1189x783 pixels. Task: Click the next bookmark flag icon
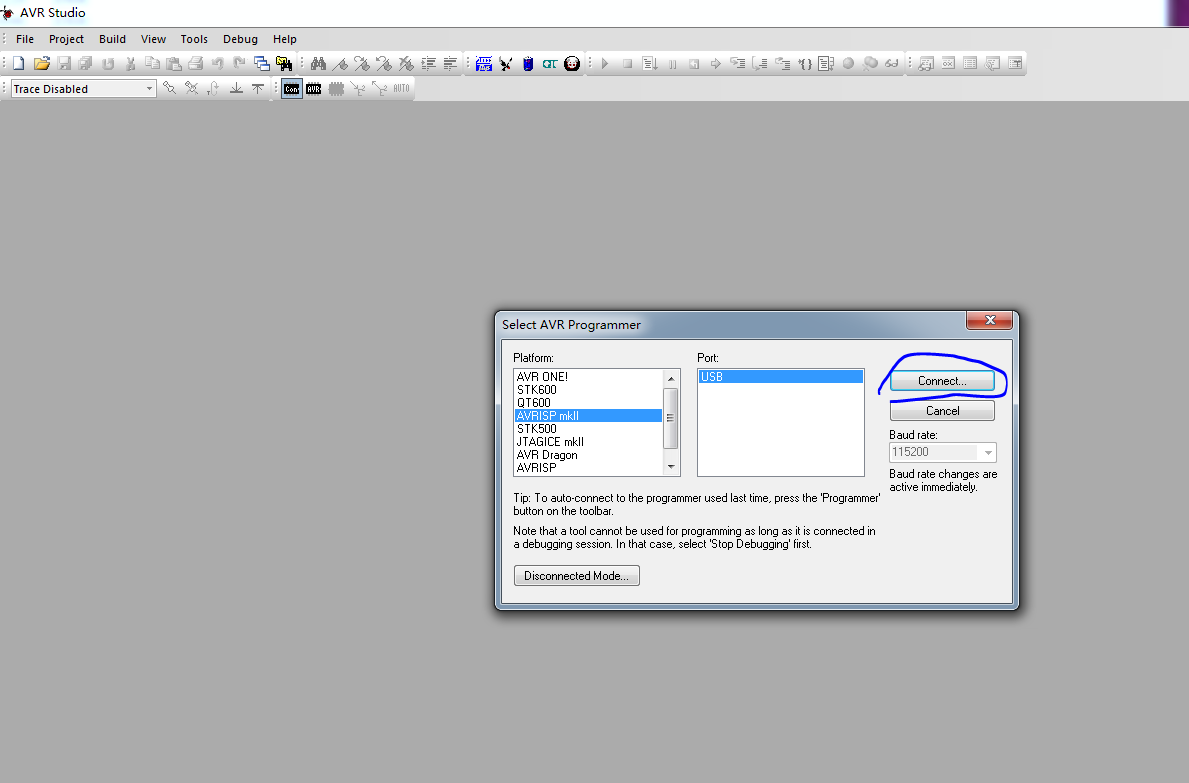coord(362,64)
